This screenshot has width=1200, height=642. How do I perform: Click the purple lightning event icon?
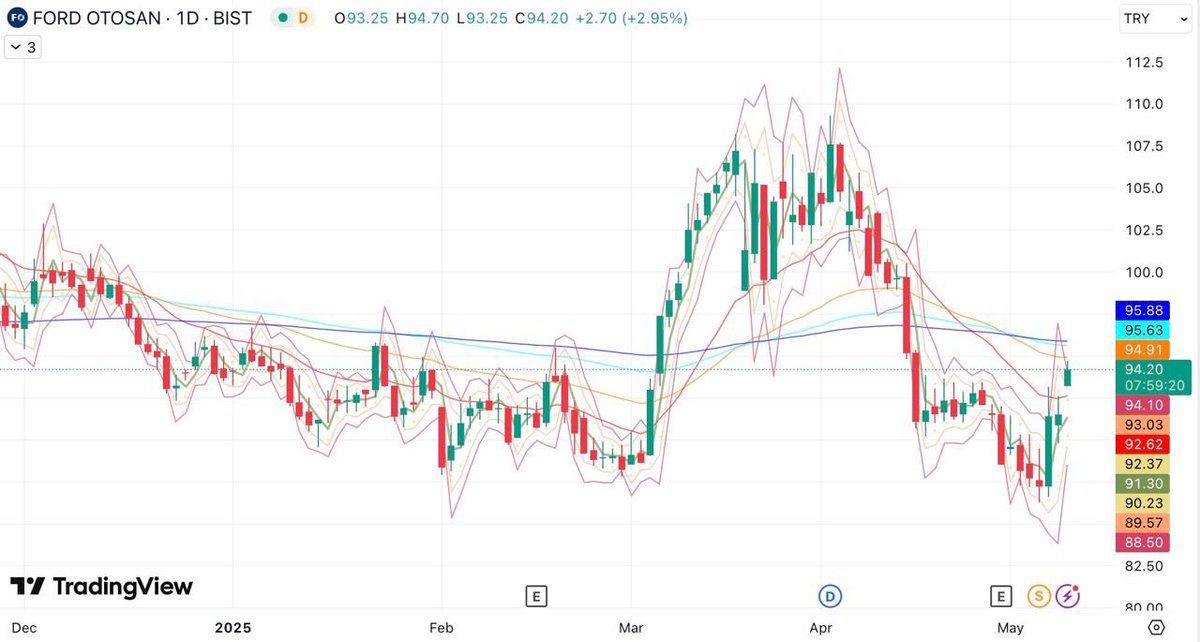tap(1068, 597)
